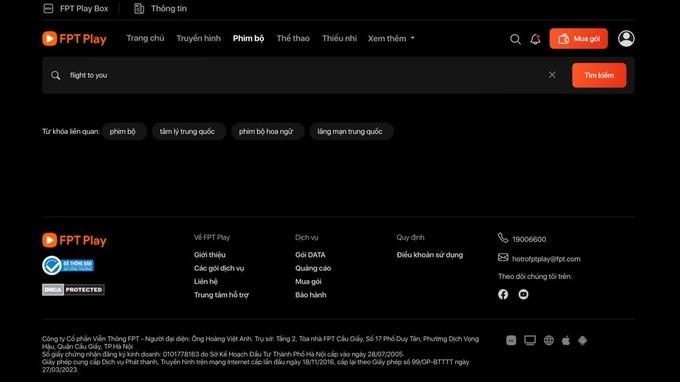Click the Tìm kiếm button
Image resolution: width=680 pixels, height=382 pixels.
tap(599, 75)
